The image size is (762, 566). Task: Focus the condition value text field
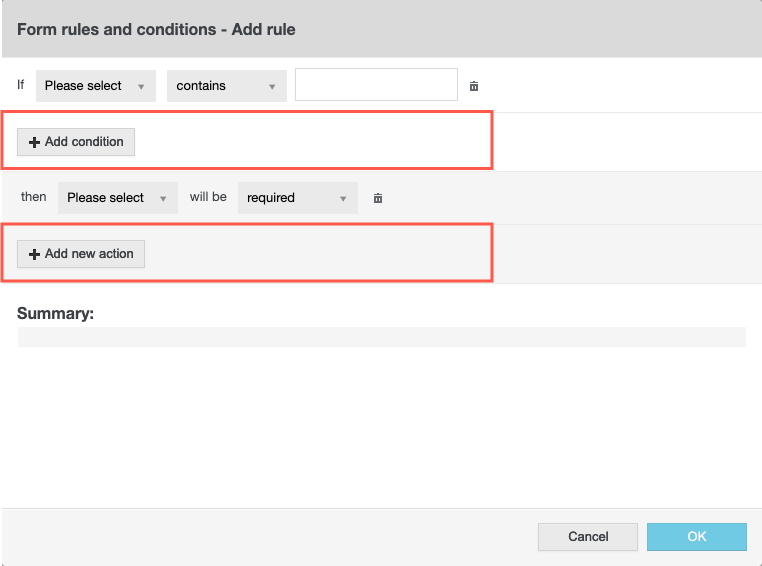click(376, 85)
